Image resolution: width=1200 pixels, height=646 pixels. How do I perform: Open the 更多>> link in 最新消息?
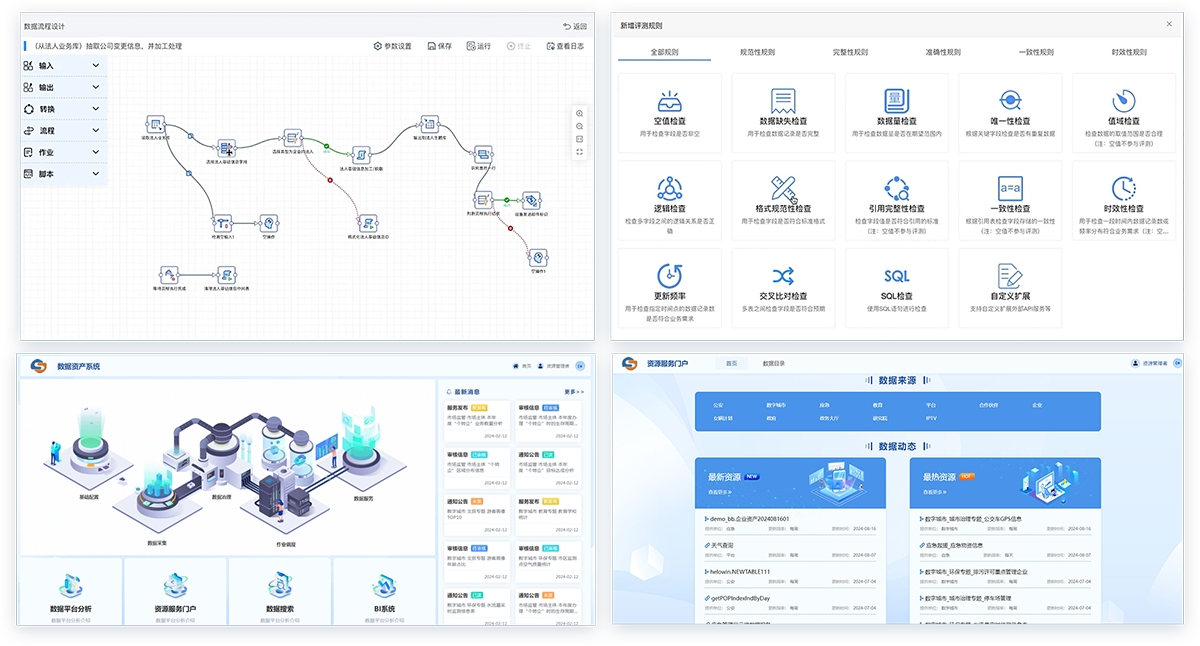tap(573, 392)
